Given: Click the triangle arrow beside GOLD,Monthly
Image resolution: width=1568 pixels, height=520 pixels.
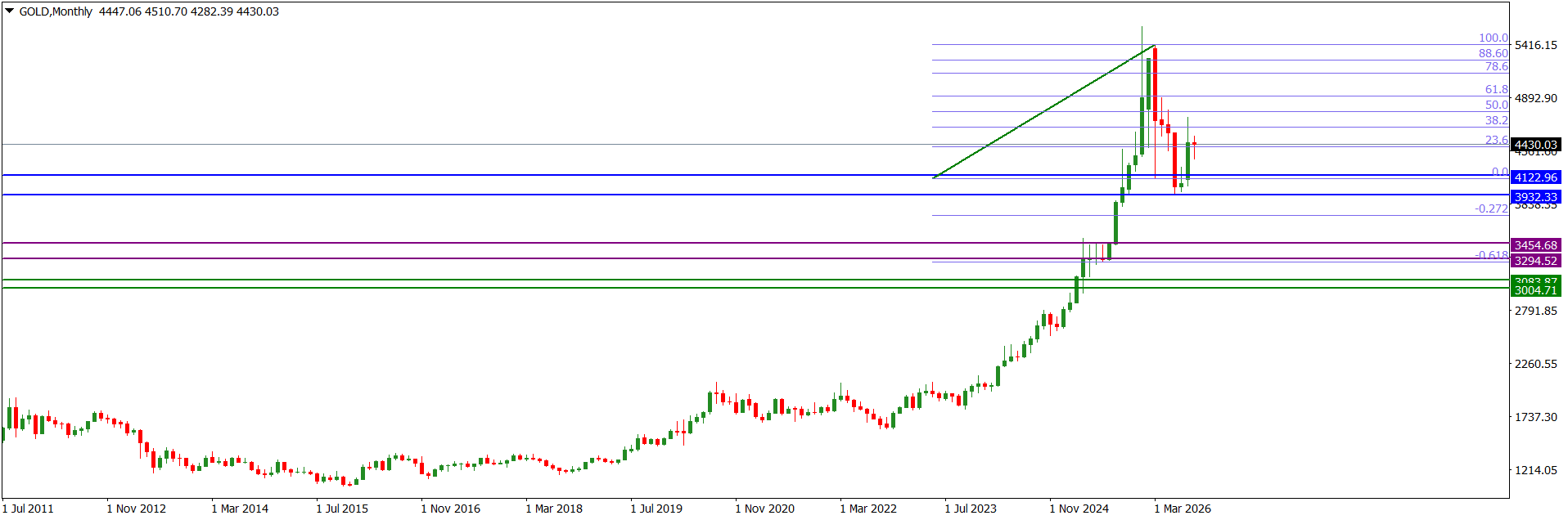Looking at the screenshot, I should pyautogui.click(x=10, y=11).
